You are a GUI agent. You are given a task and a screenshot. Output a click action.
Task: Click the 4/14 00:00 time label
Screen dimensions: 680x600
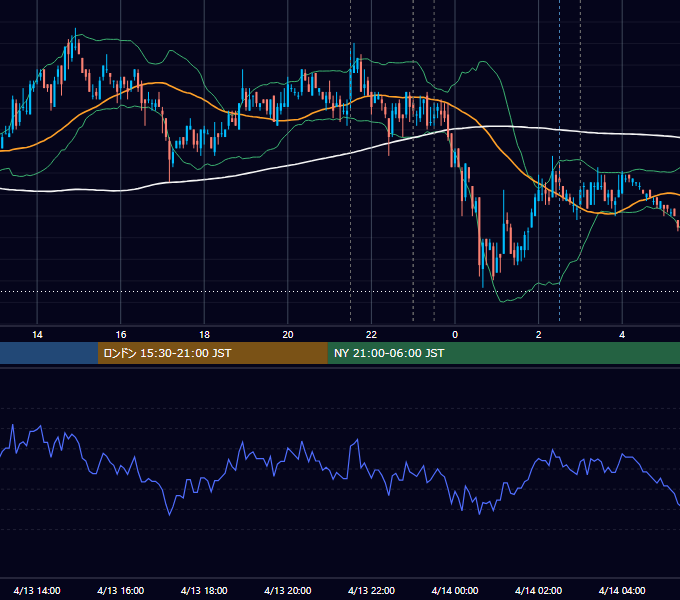coord(455,590)
